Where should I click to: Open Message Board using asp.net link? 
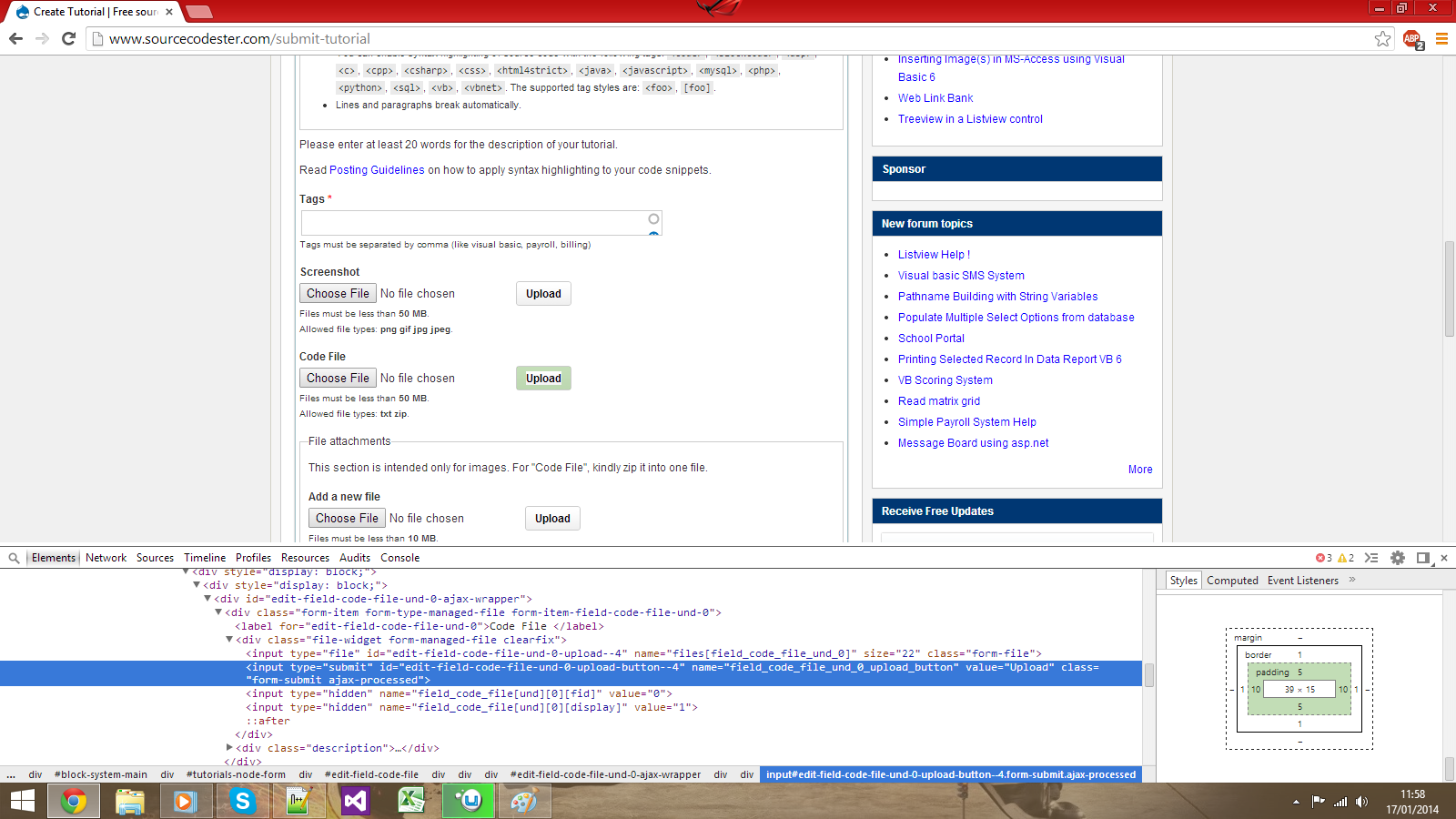point(973,443)
